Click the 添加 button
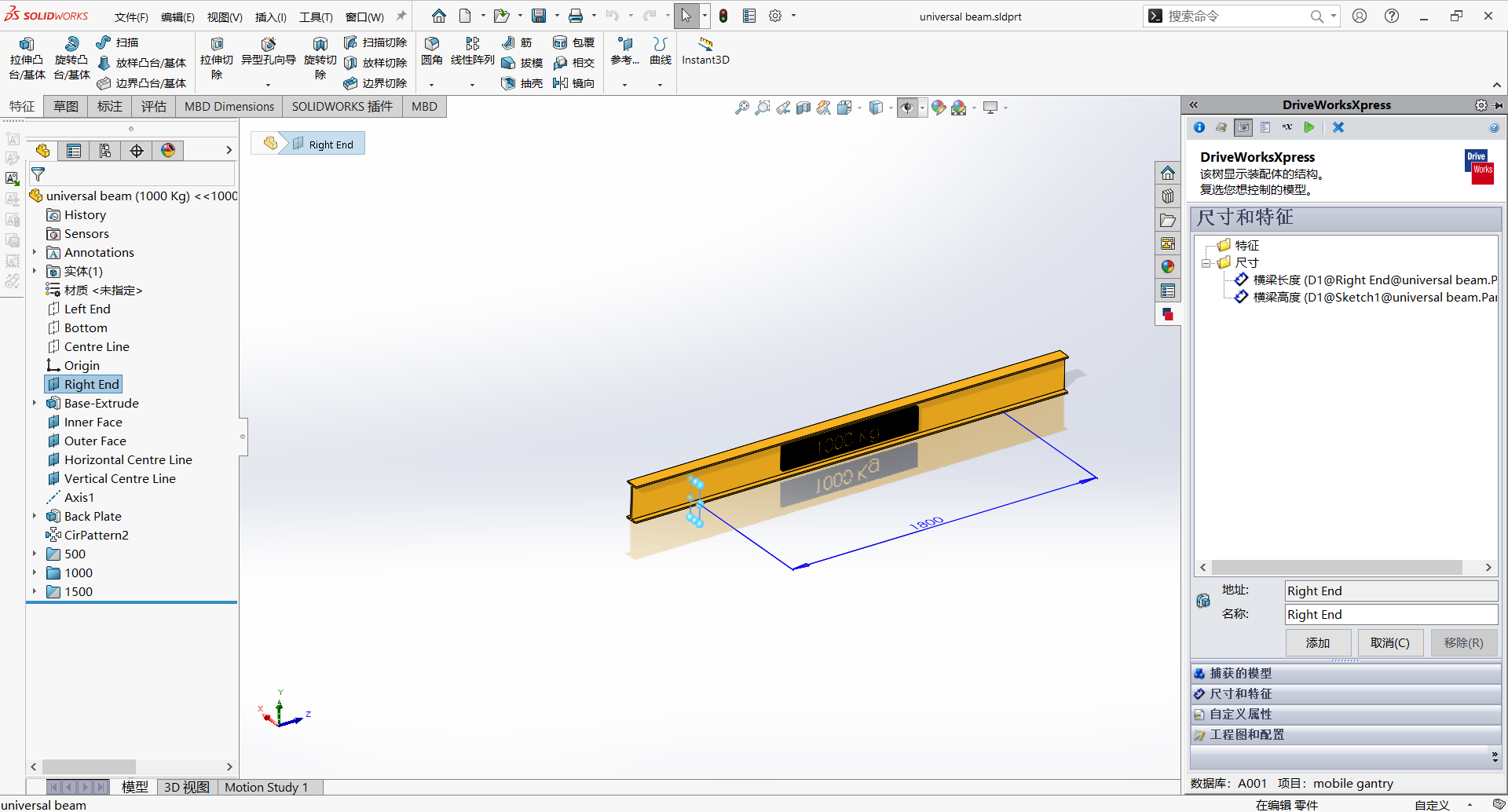1508x812 pixels. (1318, 642)
